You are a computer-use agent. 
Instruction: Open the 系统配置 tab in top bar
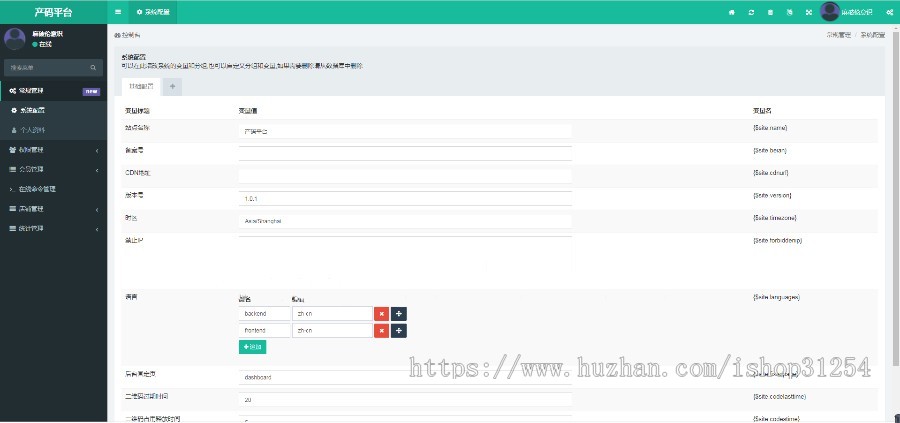pyautogui.click(x=153, y=12)
